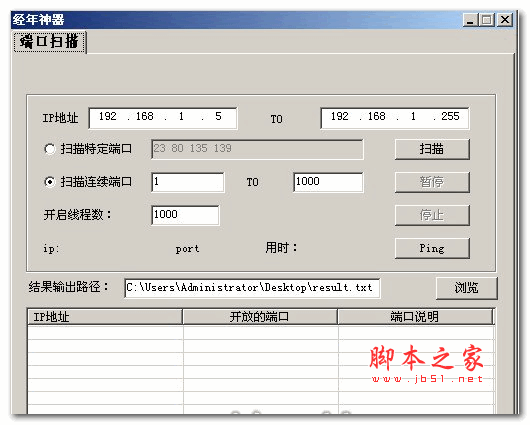The height and width of the screenshot is (425, 530).
Task: Close the 经年神器 window
Action: point(505,20)
